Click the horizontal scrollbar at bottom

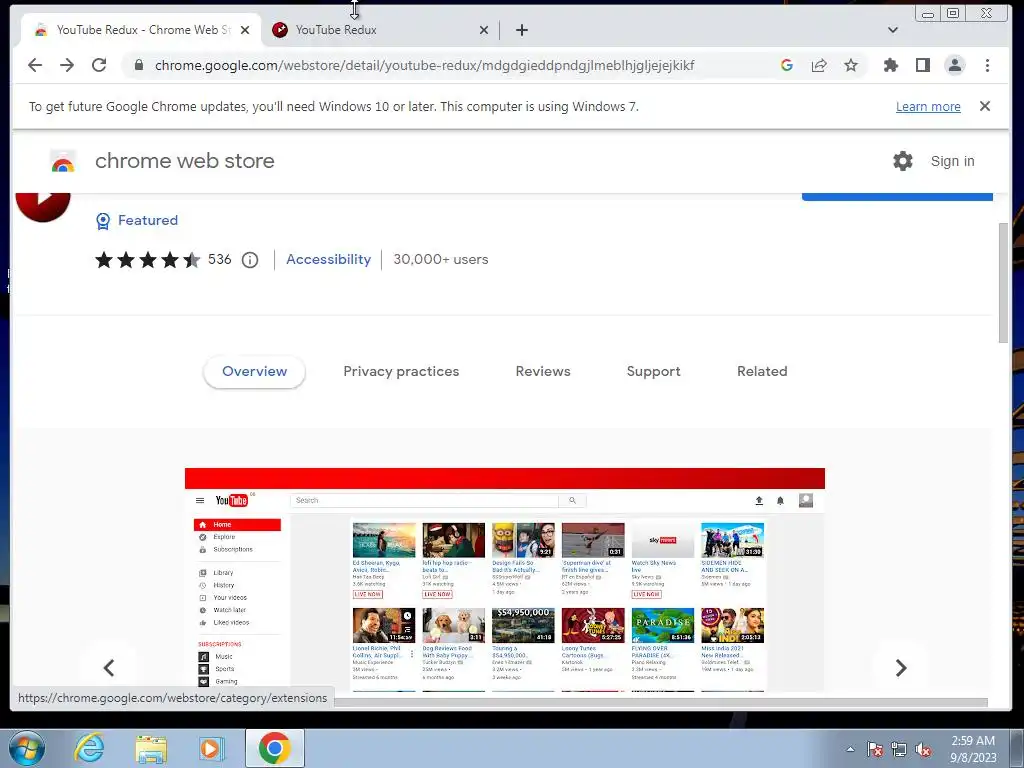tap(660, 702)
